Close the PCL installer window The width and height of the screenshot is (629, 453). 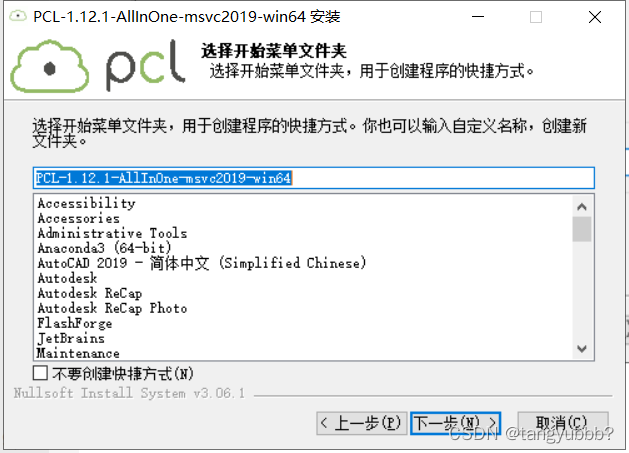point(595,17)
